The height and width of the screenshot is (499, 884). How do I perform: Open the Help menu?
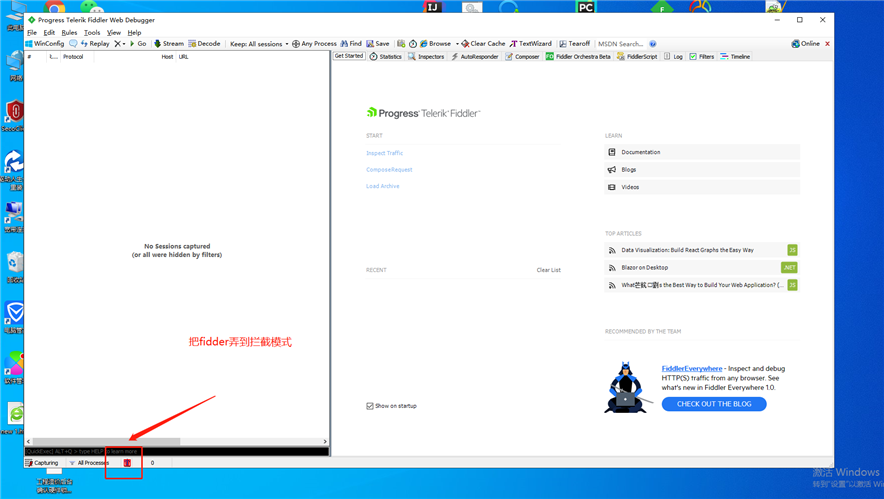tap(134, 32)
